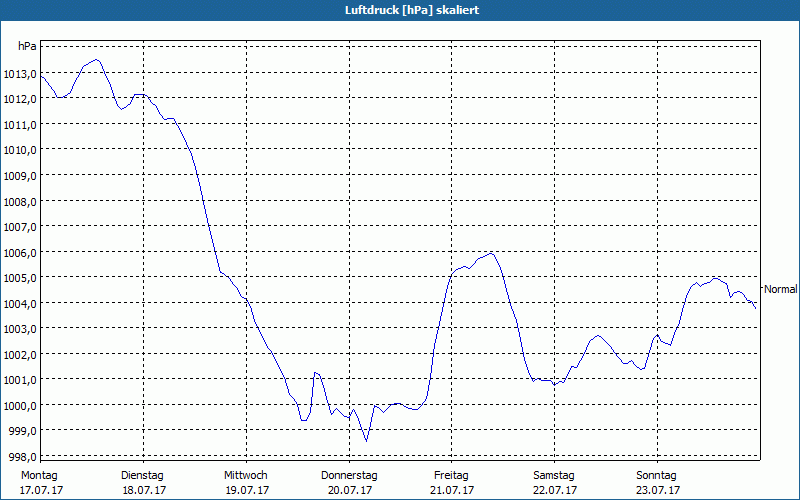This screenshot has width=800, height=500.
Task: Click the 1005,0 y-axis value
Action: (x=20, y=279)
